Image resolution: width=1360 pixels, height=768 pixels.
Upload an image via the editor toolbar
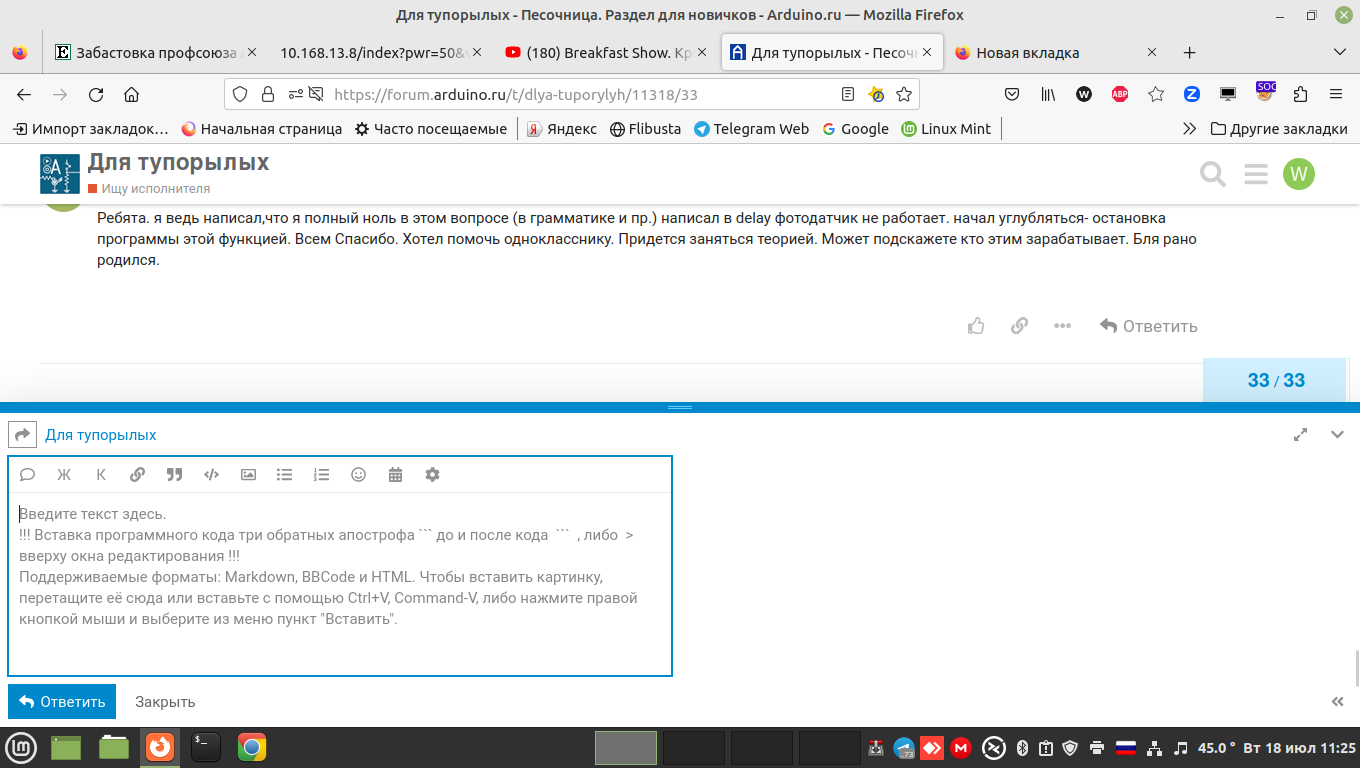(x=248, y=475)
